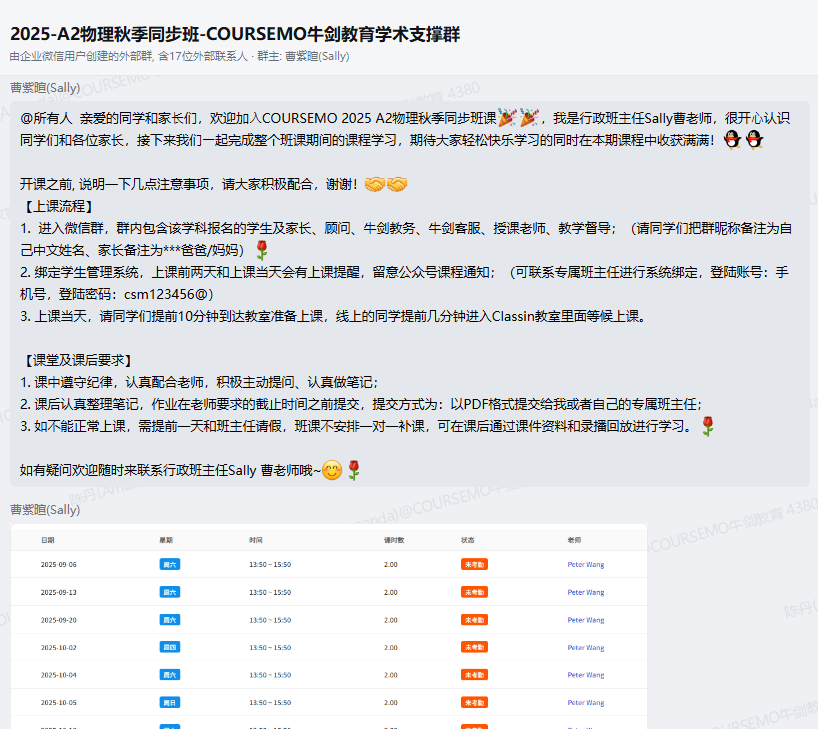The width and height of the screenshot is (818, 729).
Task: Click the password text csm123456@
Action: tap(165, 295)
